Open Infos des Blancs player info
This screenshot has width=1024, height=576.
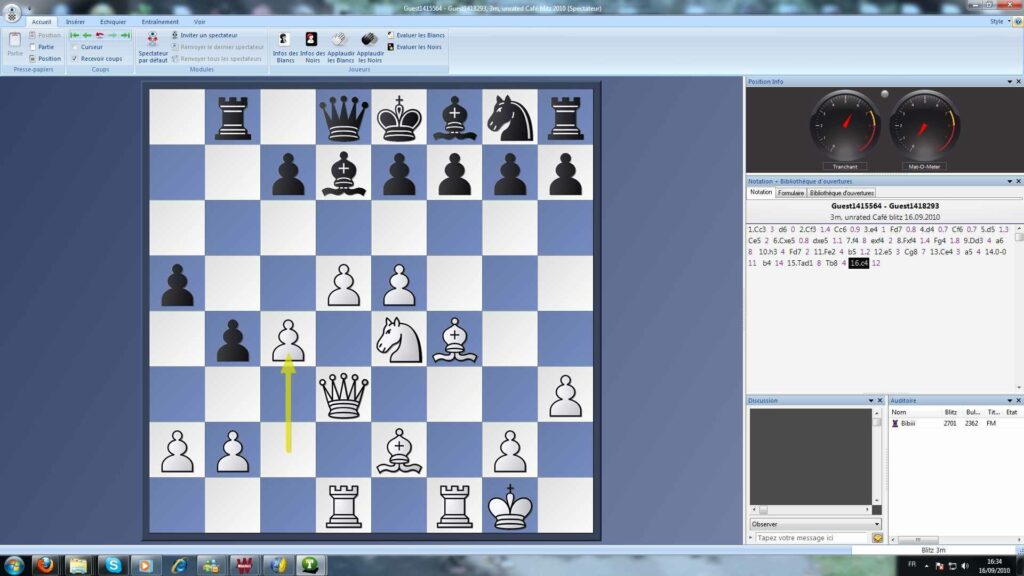284,46
